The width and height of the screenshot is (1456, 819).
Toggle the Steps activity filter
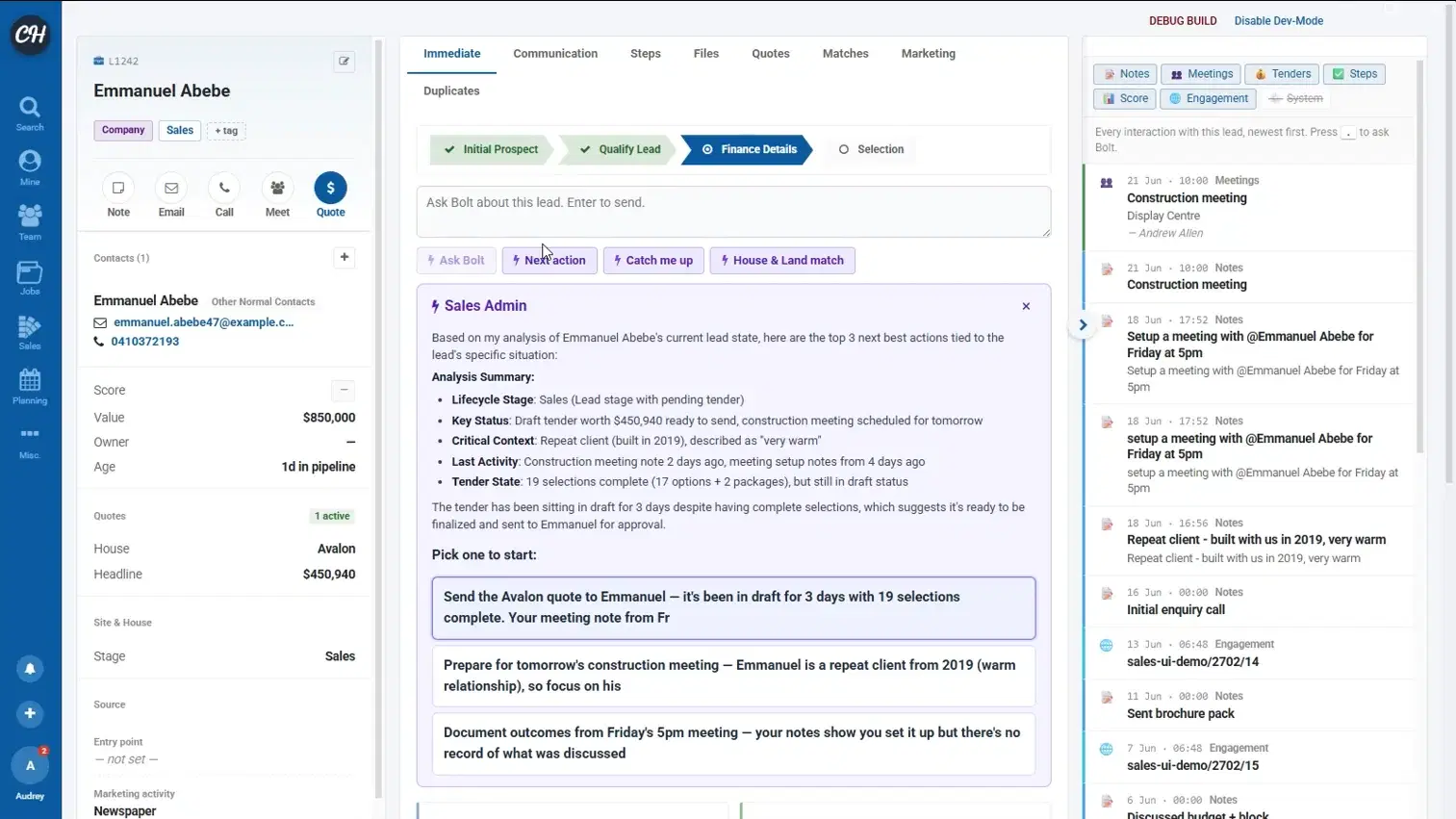click(1353, 74)
